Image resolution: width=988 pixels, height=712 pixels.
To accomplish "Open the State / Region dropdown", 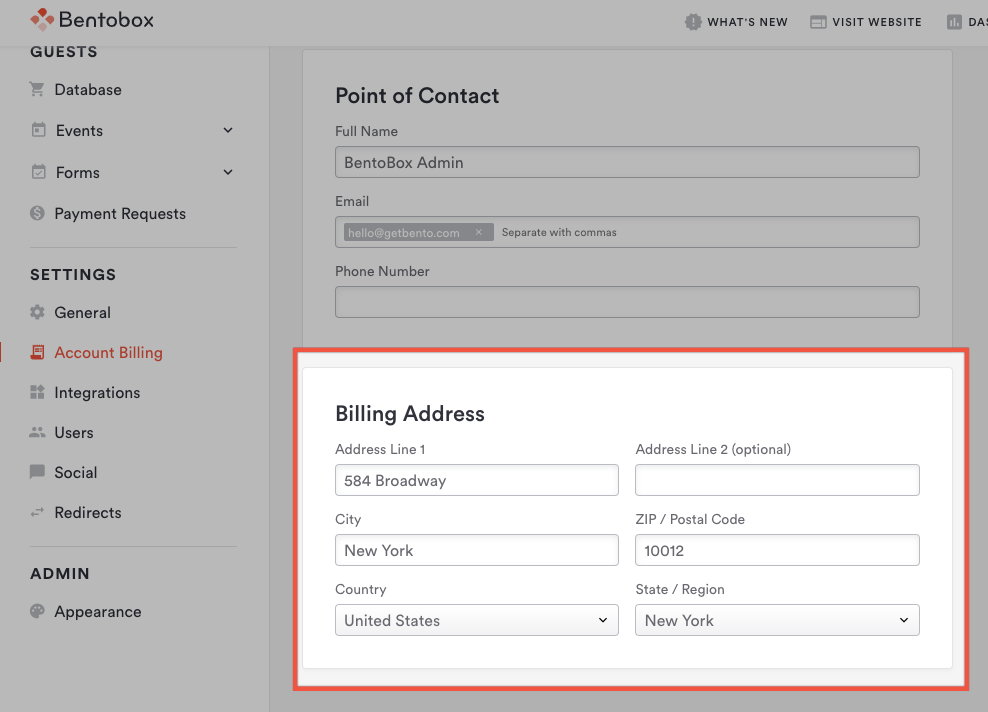I will click(777, 620).
